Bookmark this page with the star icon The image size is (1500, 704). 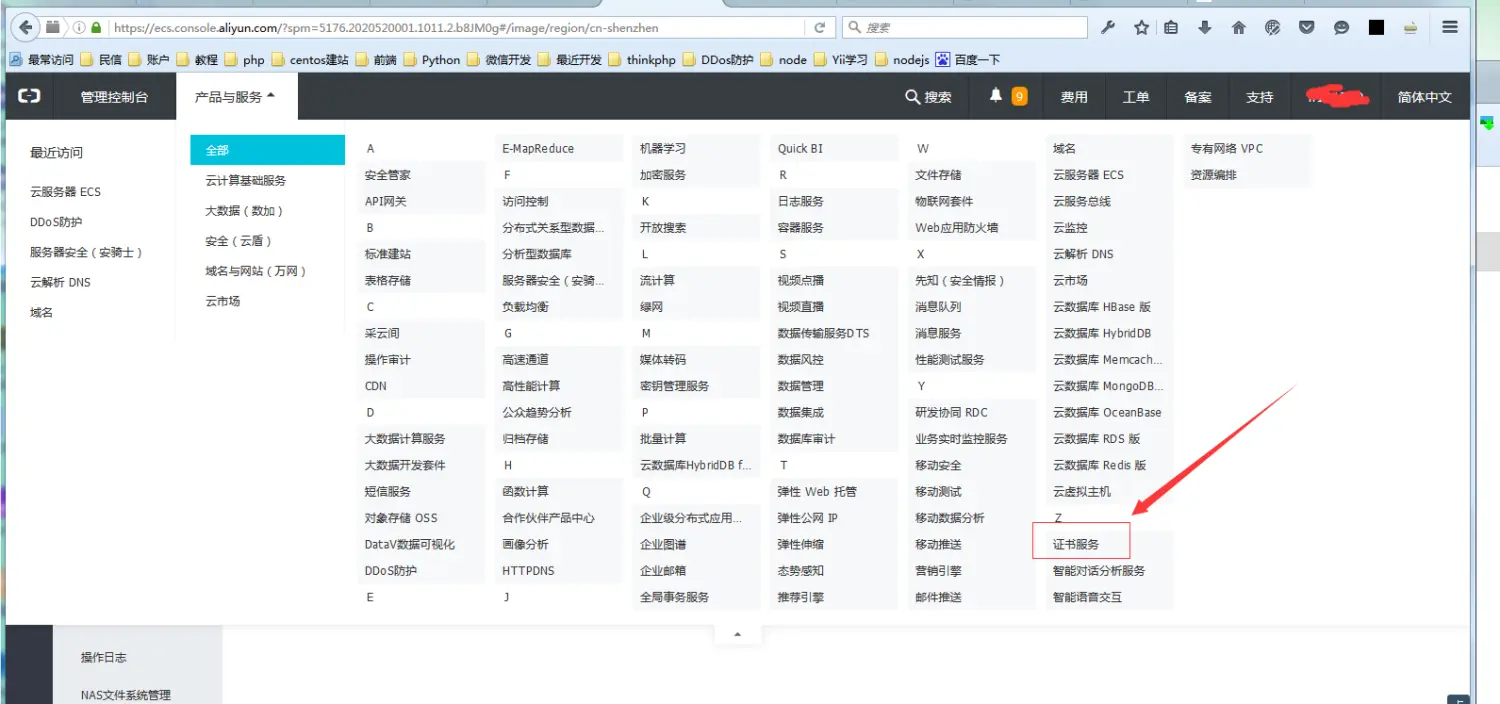coord(1141,28)
